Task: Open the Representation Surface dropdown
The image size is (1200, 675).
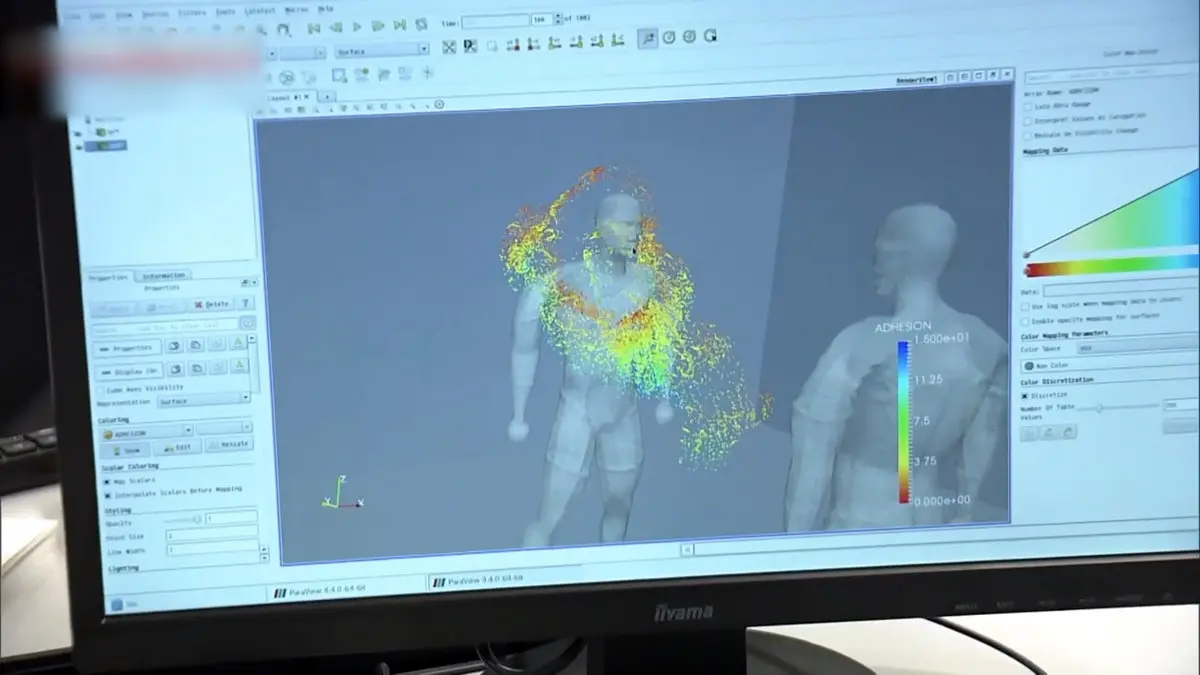Action: tap(203, 400)
